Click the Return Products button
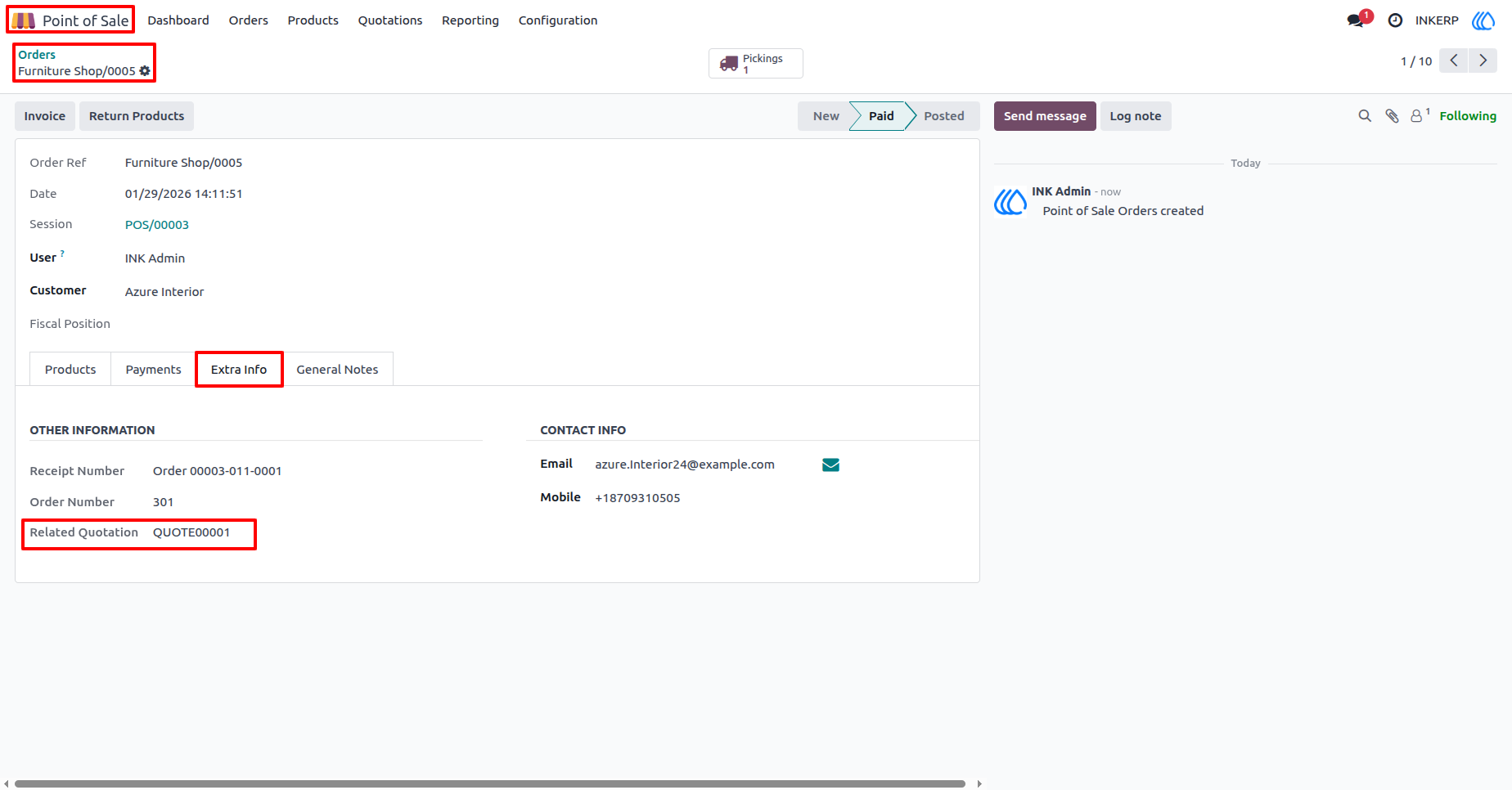This screenshot has height=790, width=1512. point(137,116)
